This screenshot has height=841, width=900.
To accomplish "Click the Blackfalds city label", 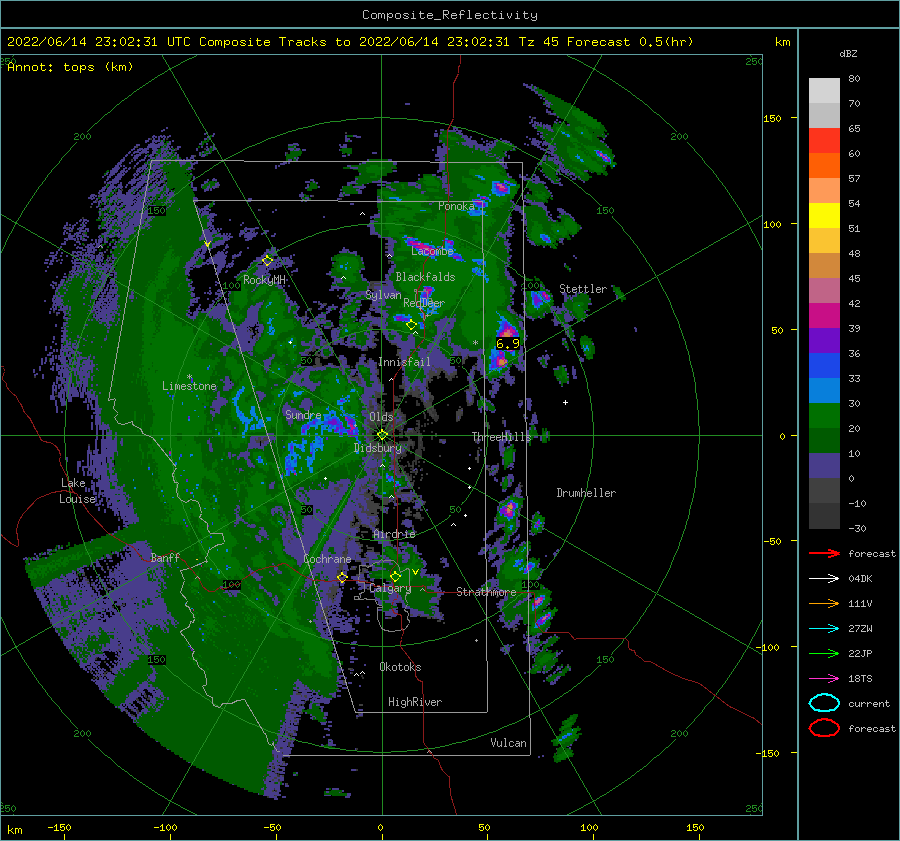I will pyautogui.click(x=425, y=277).
